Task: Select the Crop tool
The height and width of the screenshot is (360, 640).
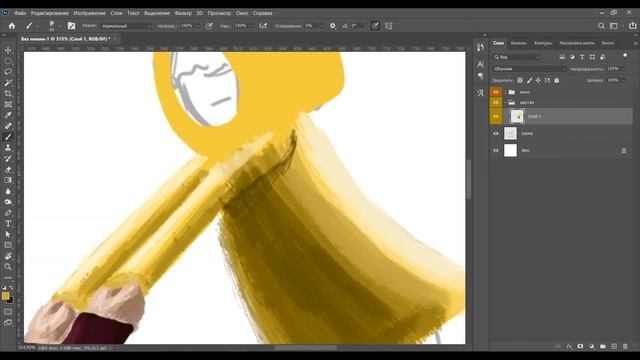Action: (x=8, y=93)
